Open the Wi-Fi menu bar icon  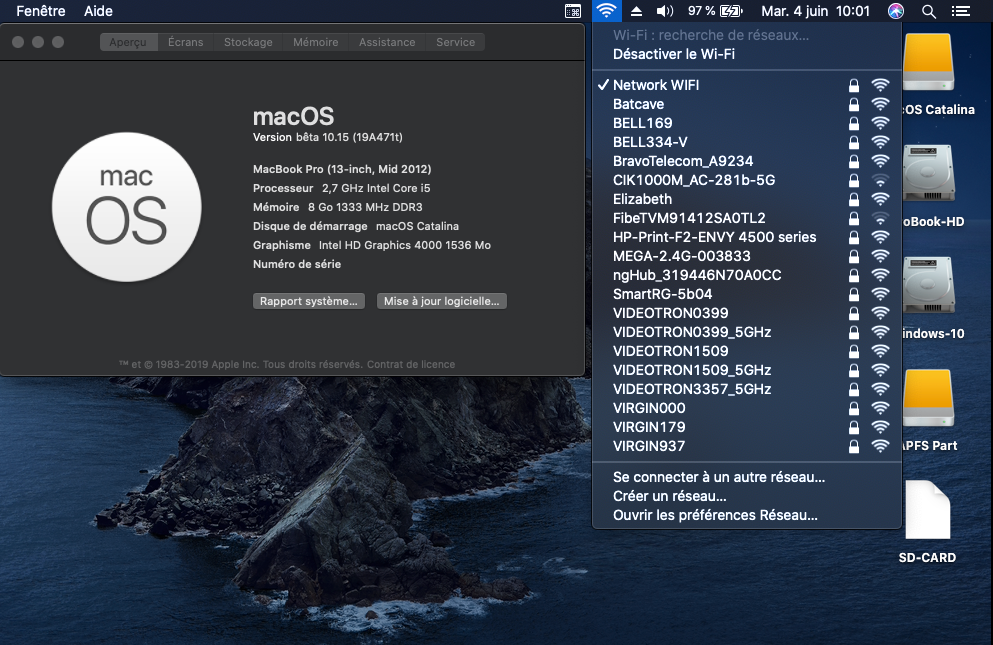(x=606, y=11)
